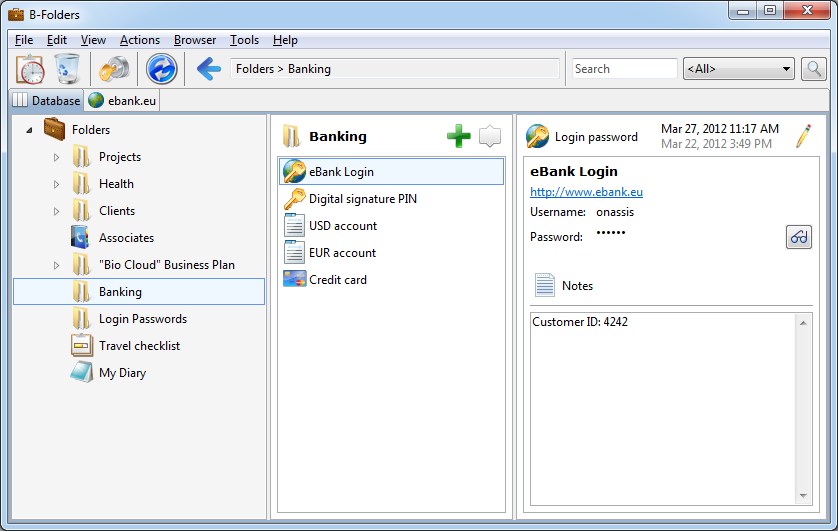
Task: Open the Edit menu
Action: coord(57,40)
